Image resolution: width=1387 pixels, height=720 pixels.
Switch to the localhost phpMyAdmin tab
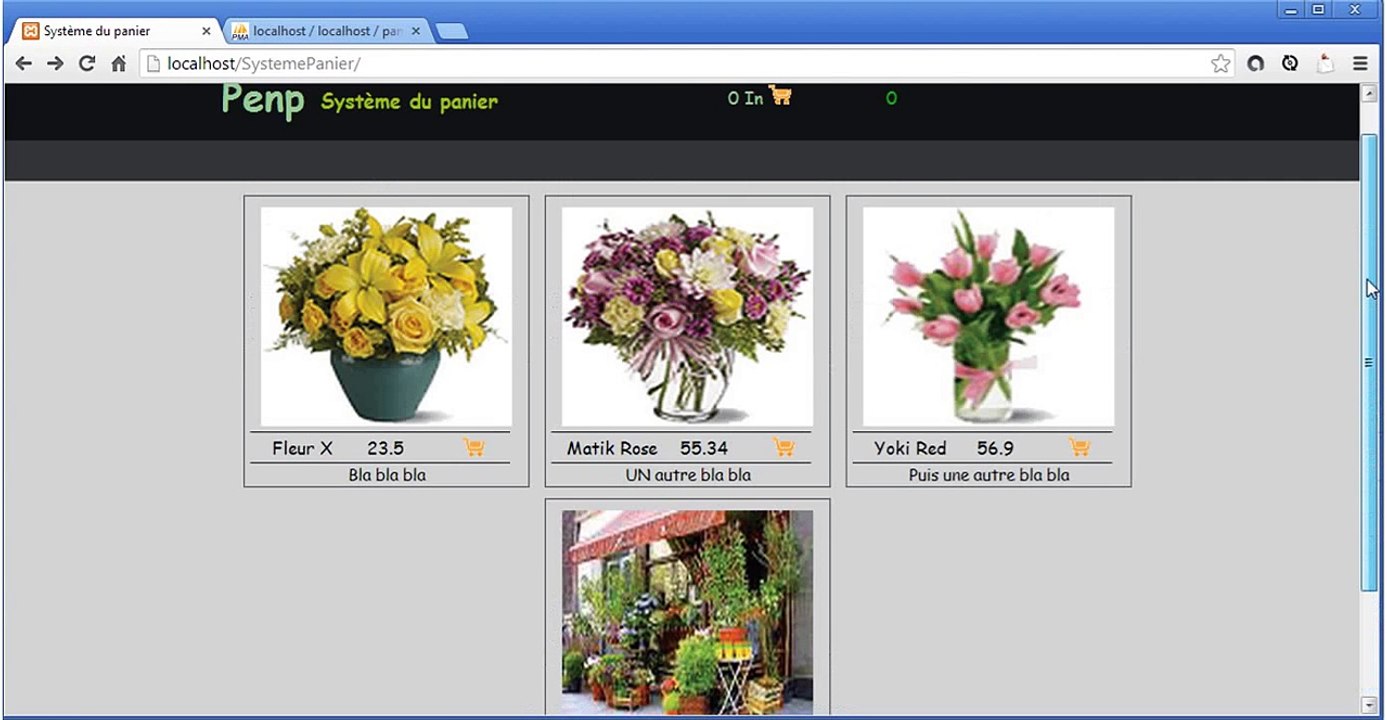[326, 31]
